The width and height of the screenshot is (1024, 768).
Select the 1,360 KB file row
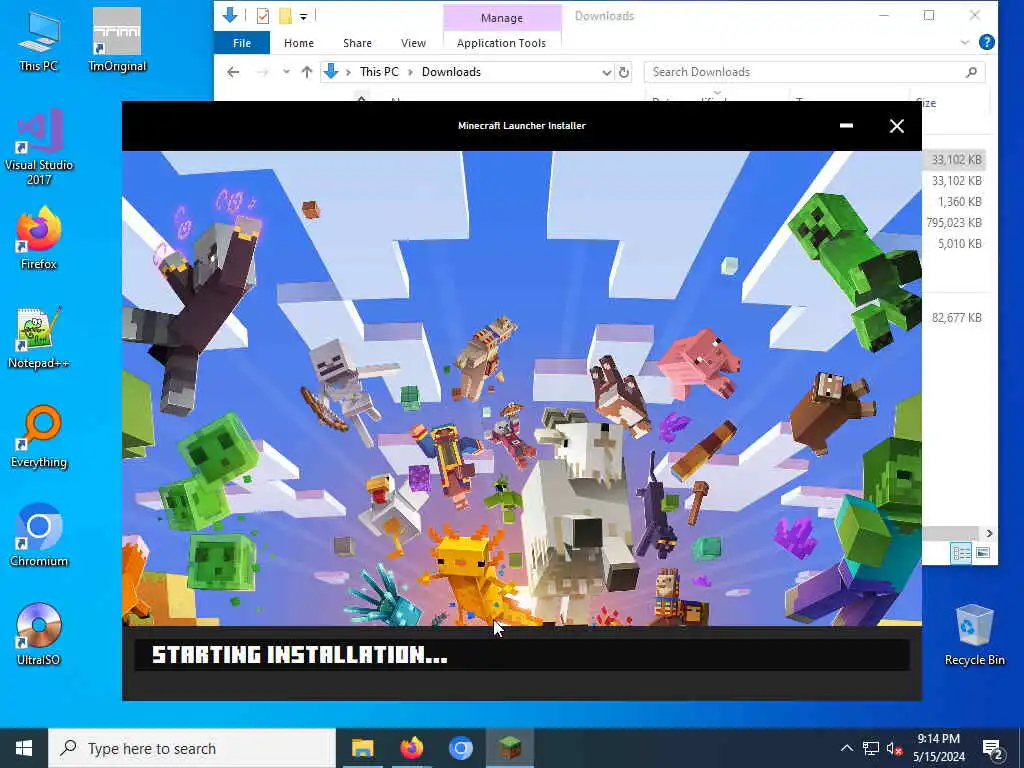pyautogui.click(x=954, y=202)
